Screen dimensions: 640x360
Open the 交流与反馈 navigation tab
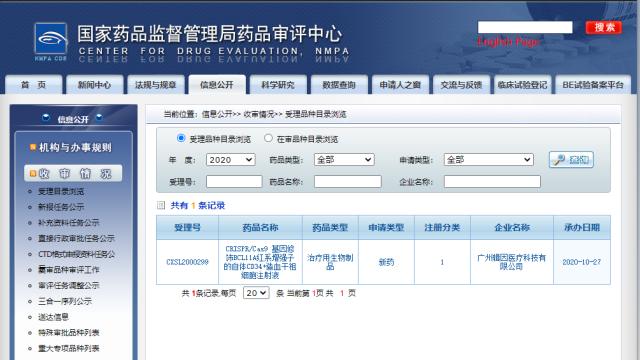[x=461, y=84]
